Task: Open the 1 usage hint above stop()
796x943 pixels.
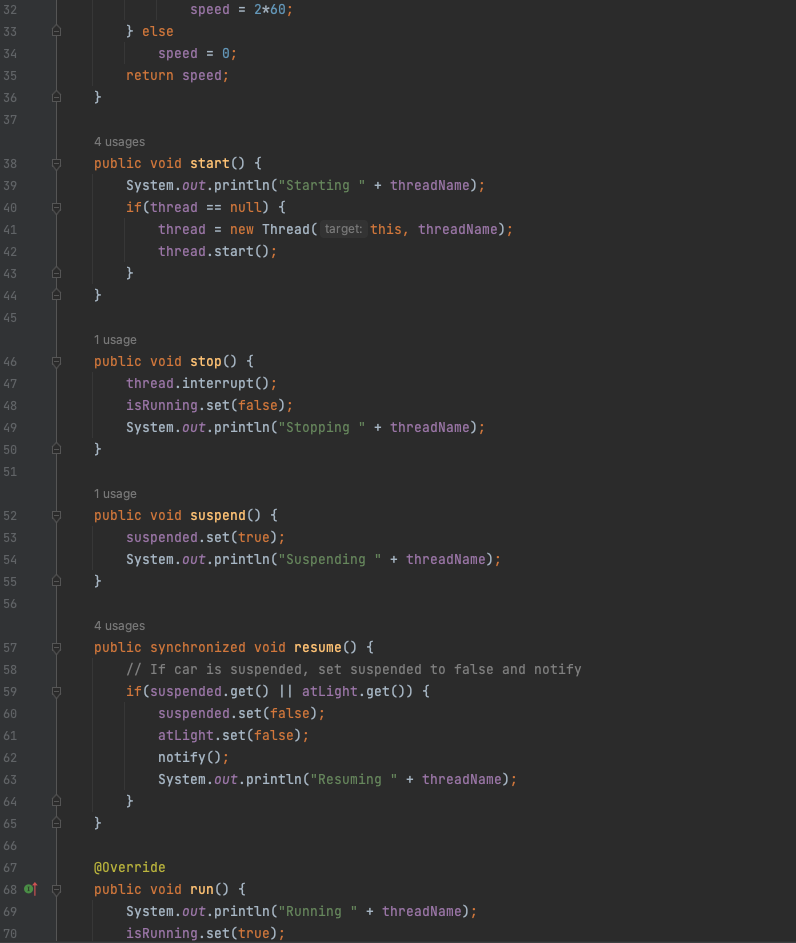Action: [115, 340]
